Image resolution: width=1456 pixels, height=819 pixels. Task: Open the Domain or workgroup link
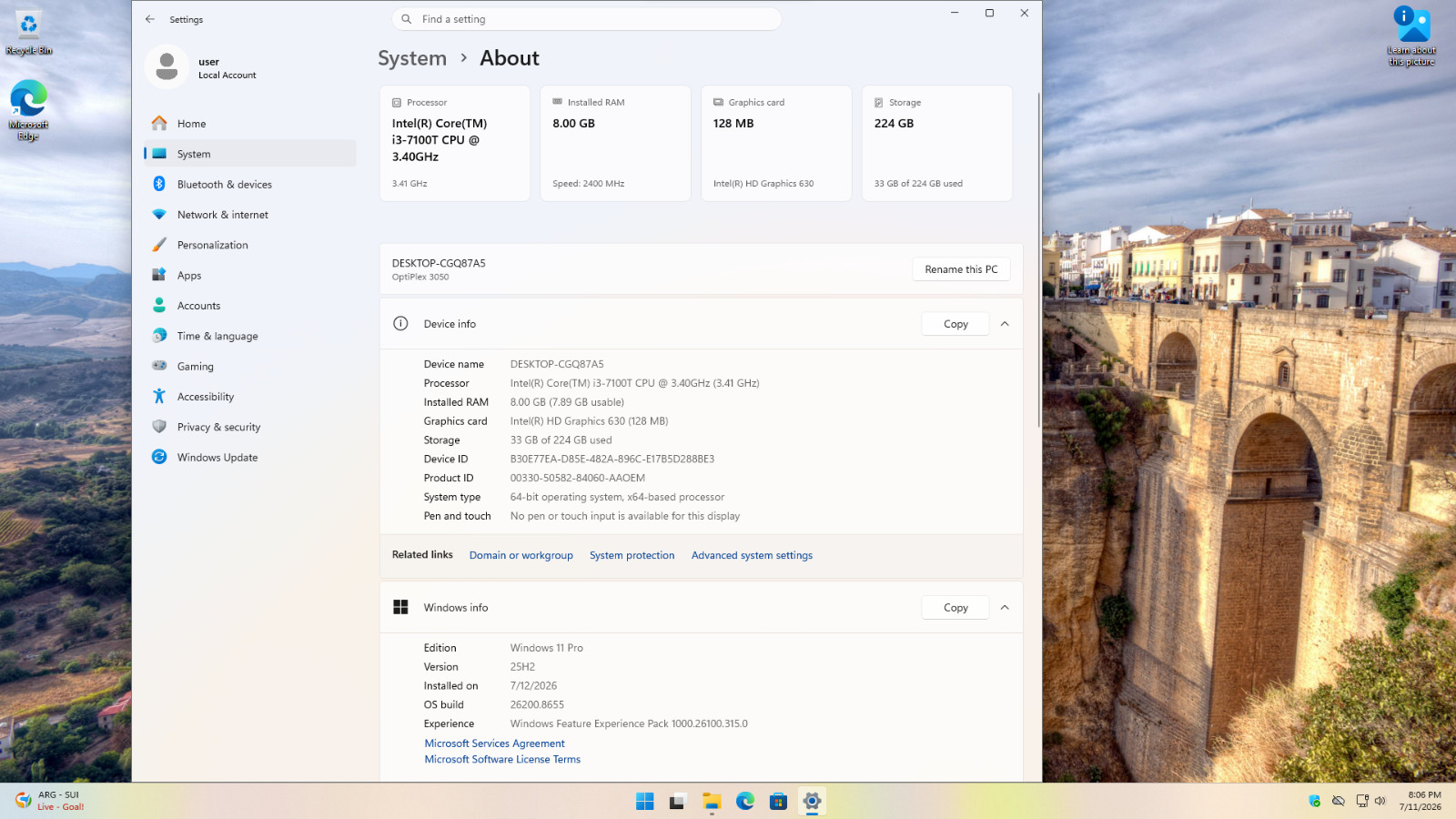tap(521, 555)
